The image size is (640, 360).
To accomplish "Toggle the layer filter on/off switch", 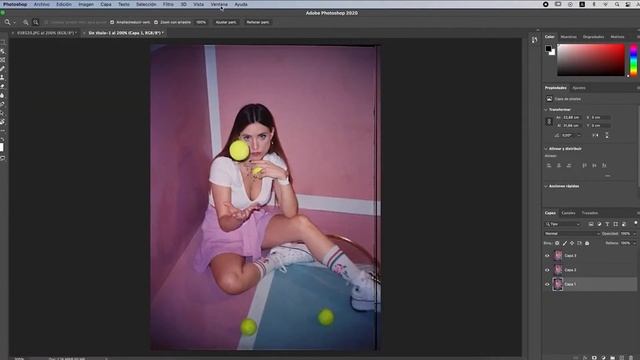I will pyautogui.click(x=636, y=223).
